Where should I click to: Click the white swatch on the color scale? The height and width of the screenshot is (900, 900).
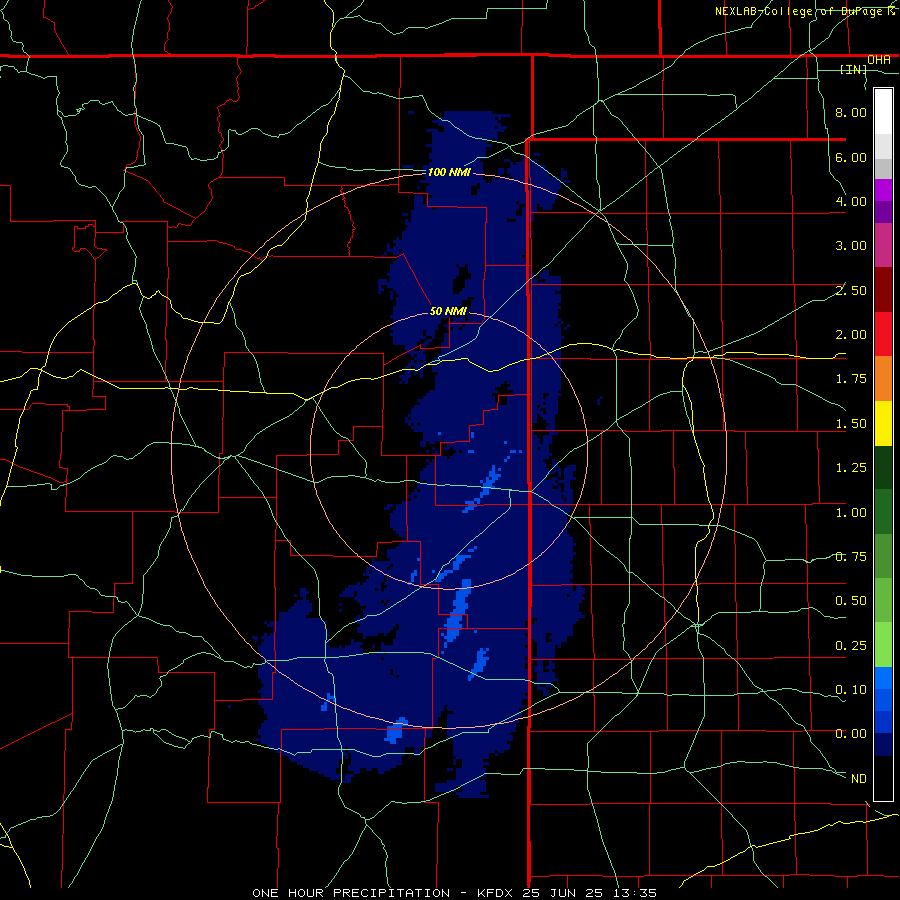tap(883, 111)
